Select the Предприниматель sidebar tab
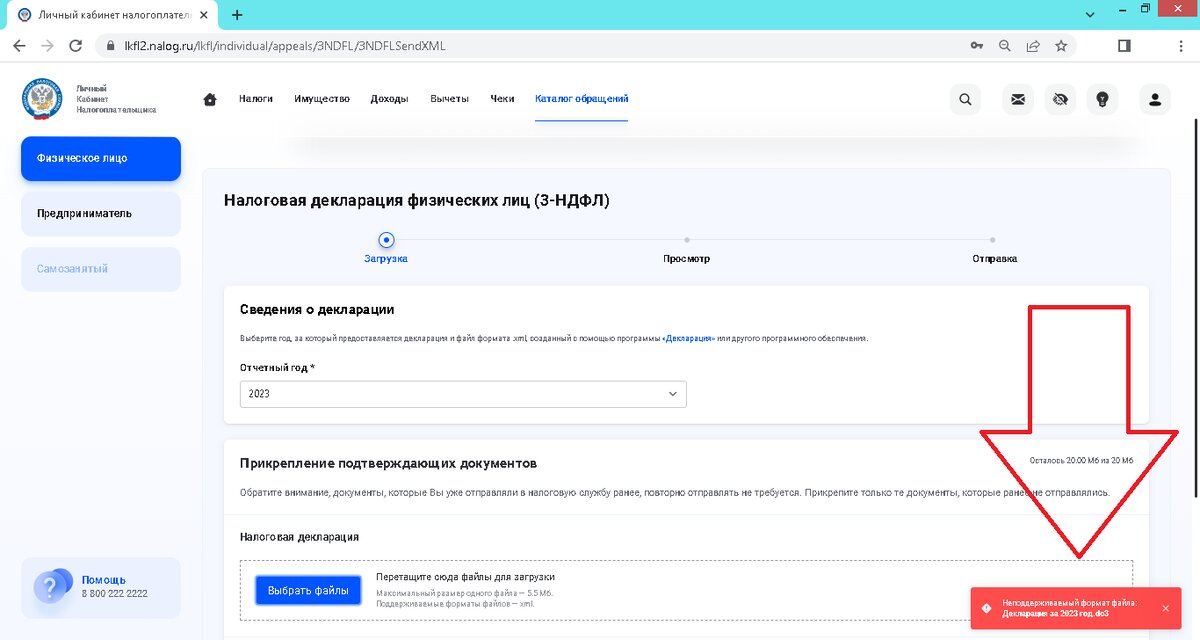This screenshot has width=1200, height=640. (x=101, y=214)
